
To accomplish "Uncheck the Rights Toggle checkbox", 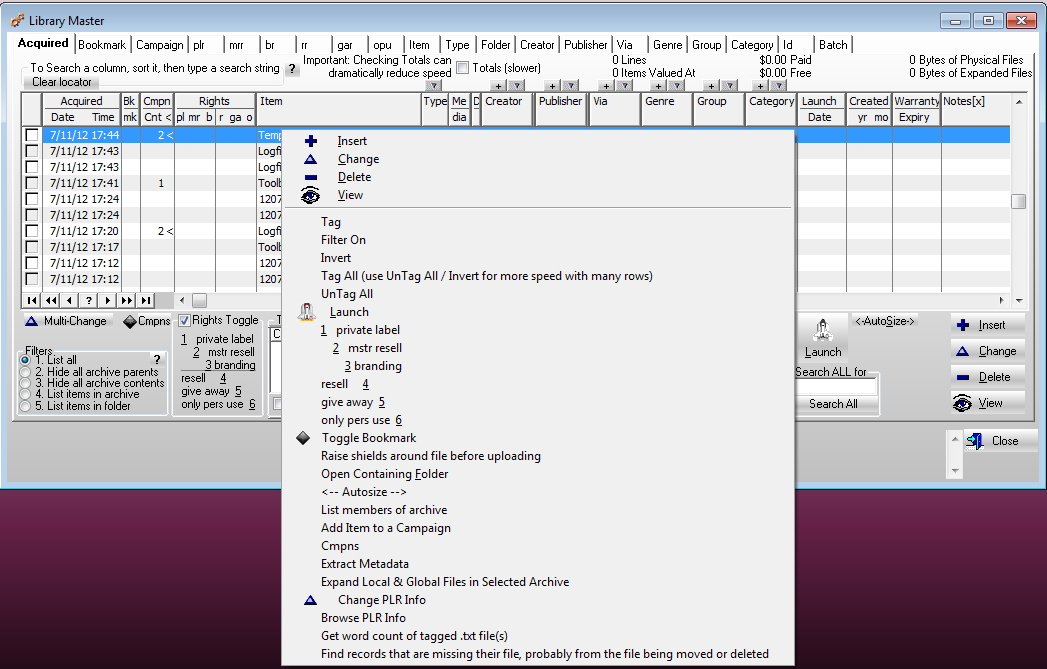I will [183, 319].
